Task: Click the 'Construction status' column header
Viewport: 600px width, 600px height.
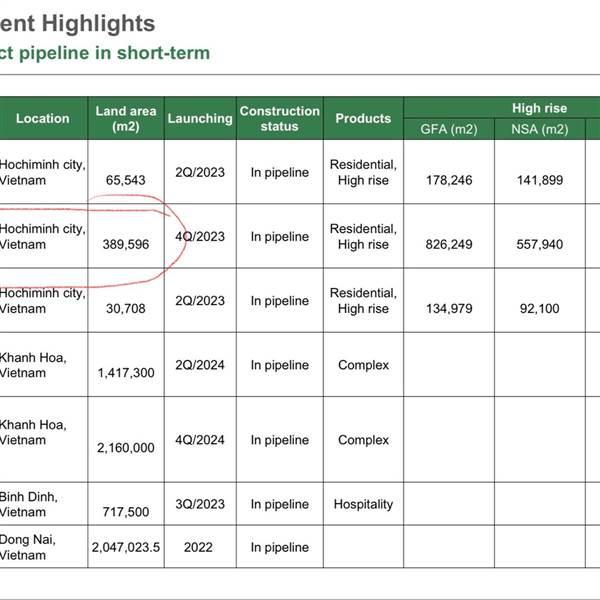Action: [280, 118]
